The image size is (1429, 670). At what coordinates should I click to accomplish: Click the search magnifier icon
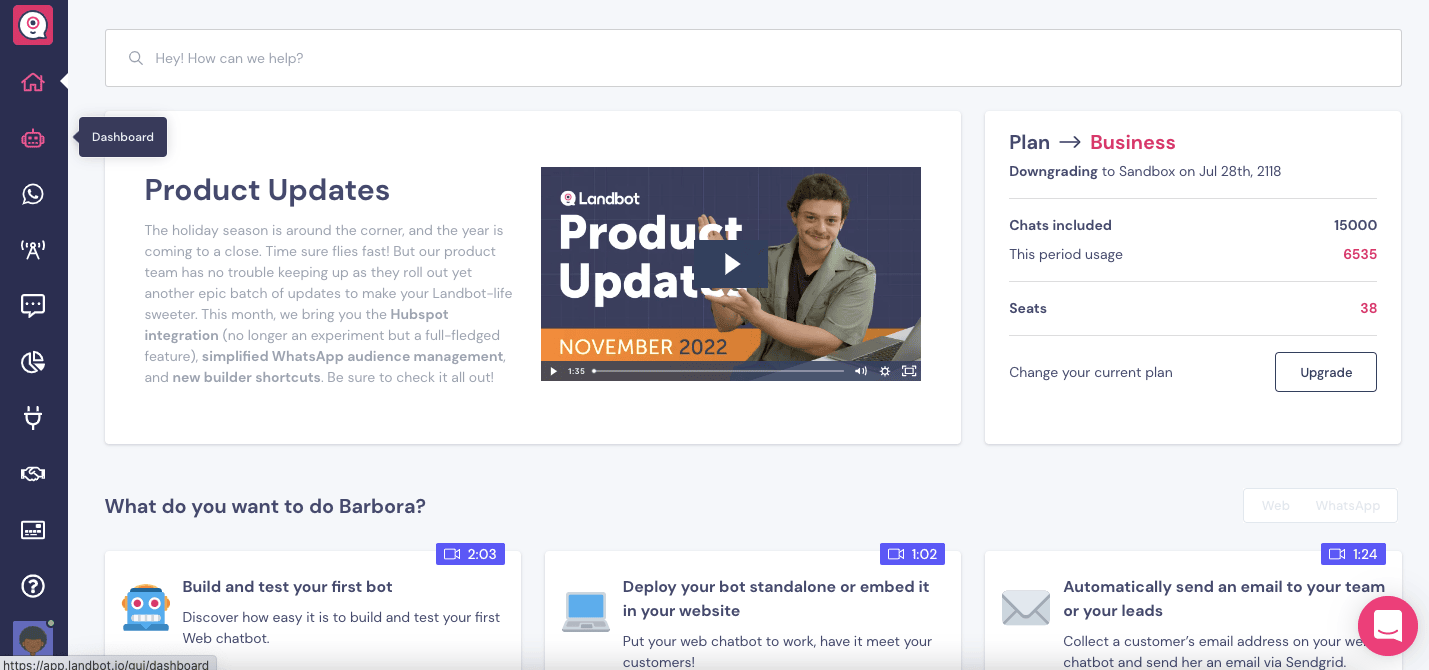(136, 58)
